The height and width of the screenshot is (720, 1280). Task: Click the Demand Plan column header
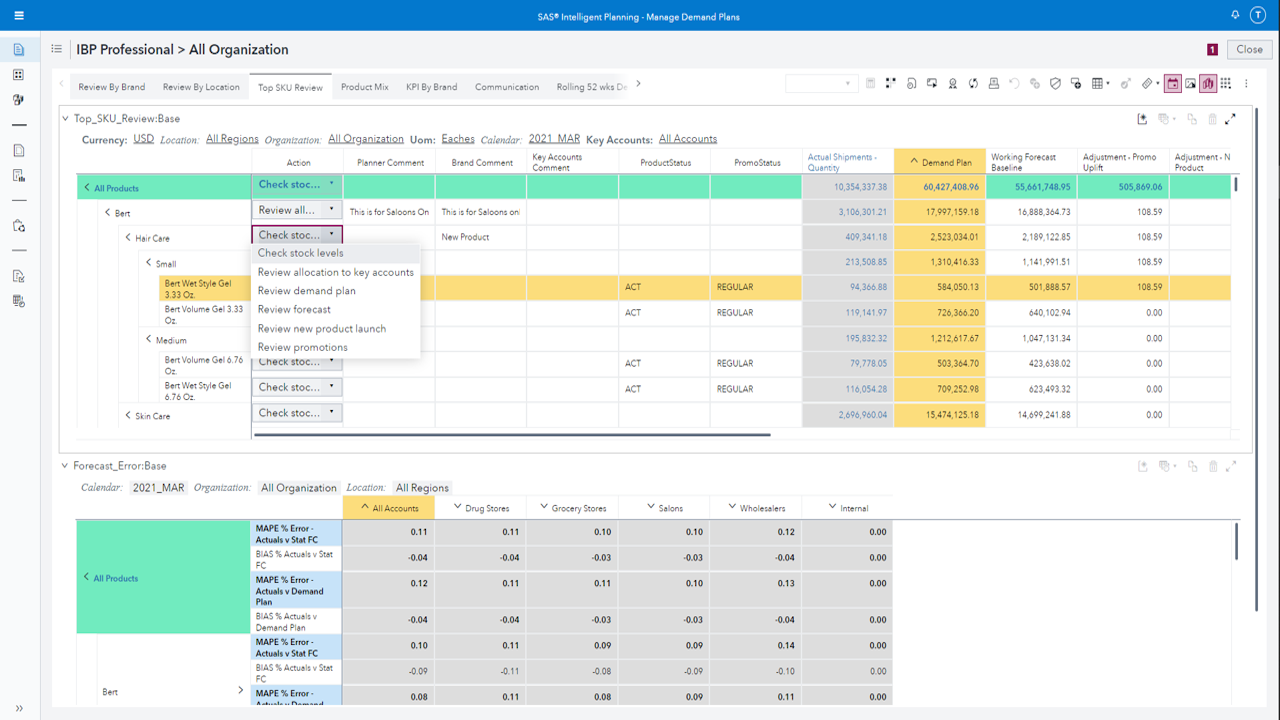[940, 162]
